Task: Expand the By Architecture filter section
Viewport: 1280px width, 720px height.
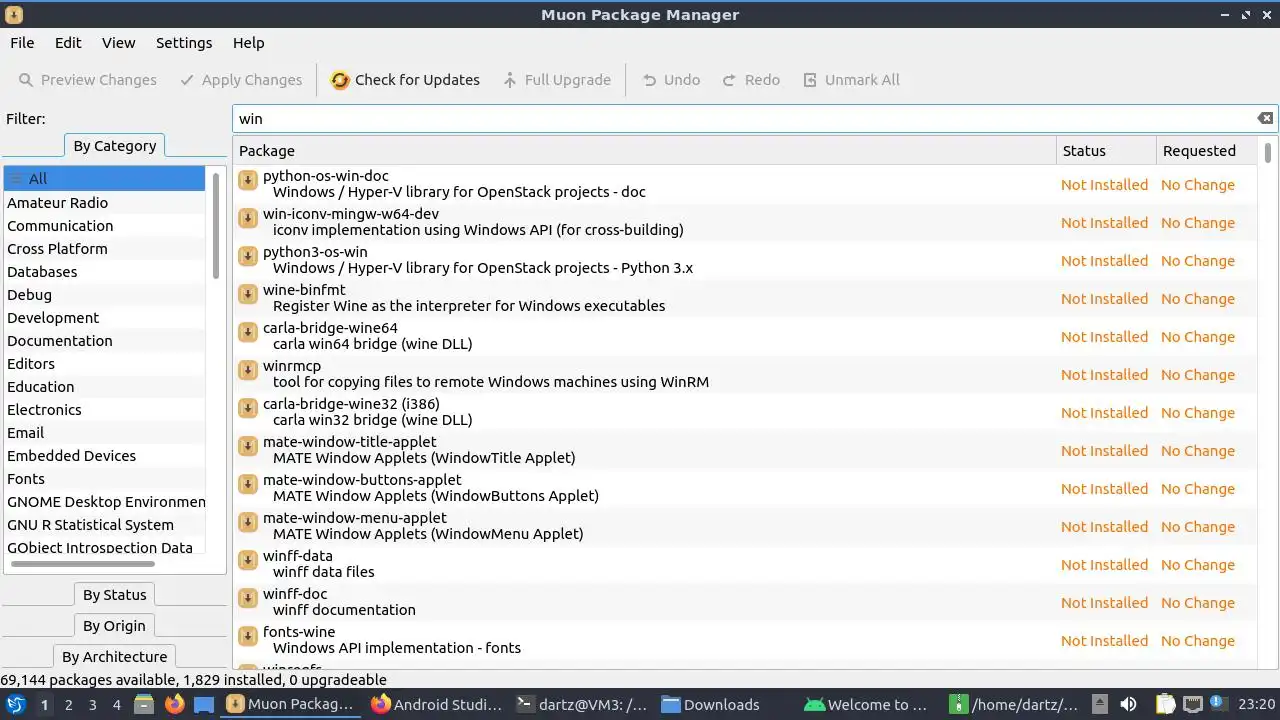Action: pyautogui.click(x=114, y=657)
